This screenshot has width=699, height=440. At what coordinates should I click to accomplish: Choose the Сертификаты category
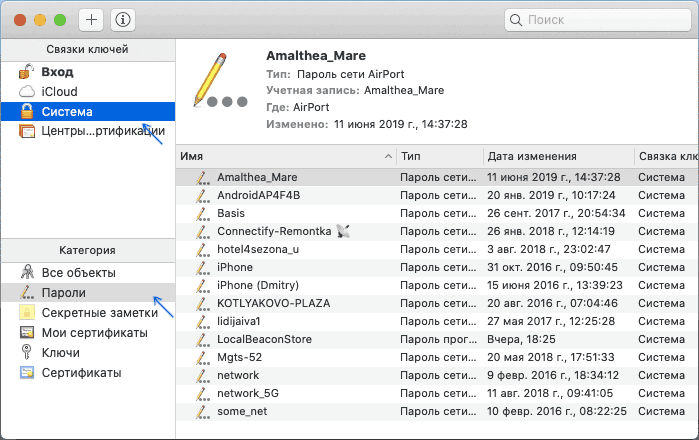click(88, 373)
